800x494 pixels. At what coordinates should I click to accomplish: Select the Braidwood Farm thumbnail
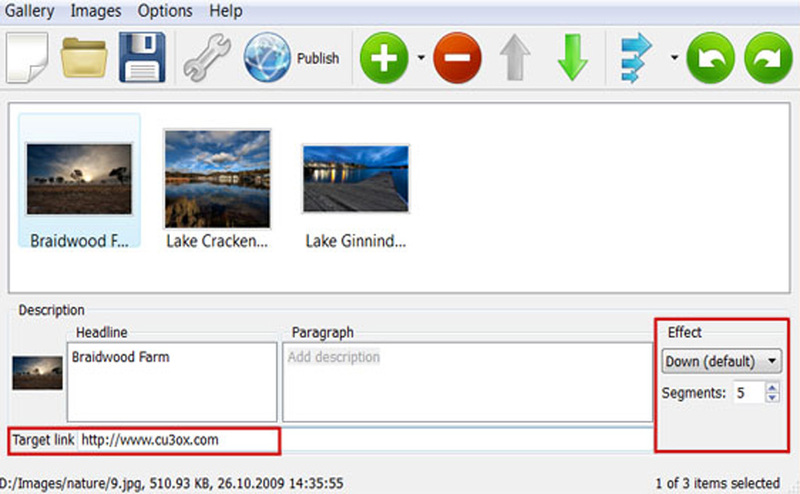[x=79, y=181]
